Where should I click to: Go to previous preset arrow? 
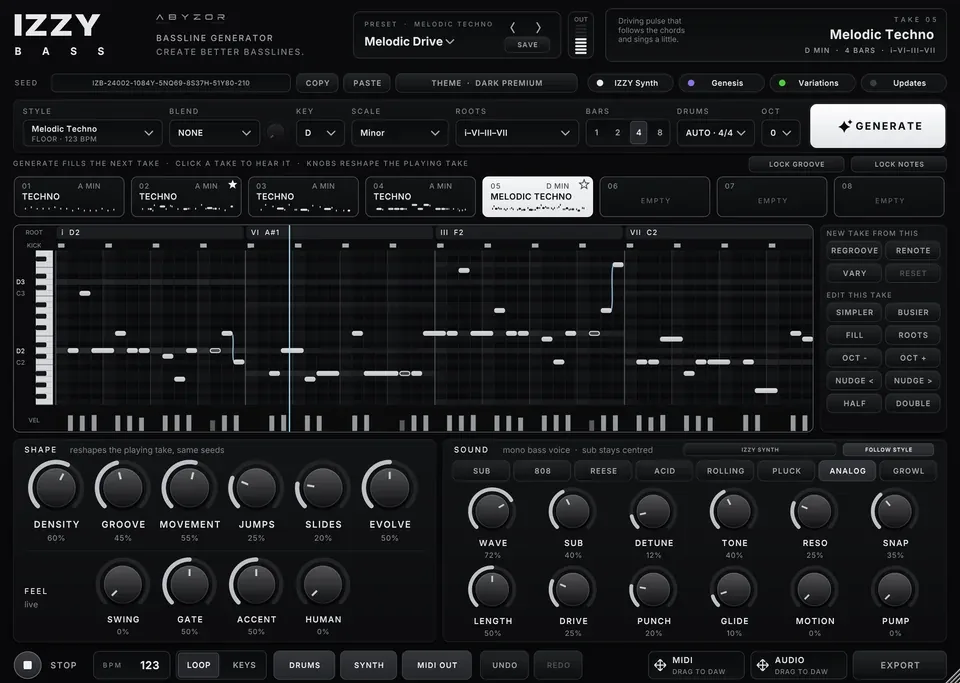pyautogui.click(x=513, y=28)
